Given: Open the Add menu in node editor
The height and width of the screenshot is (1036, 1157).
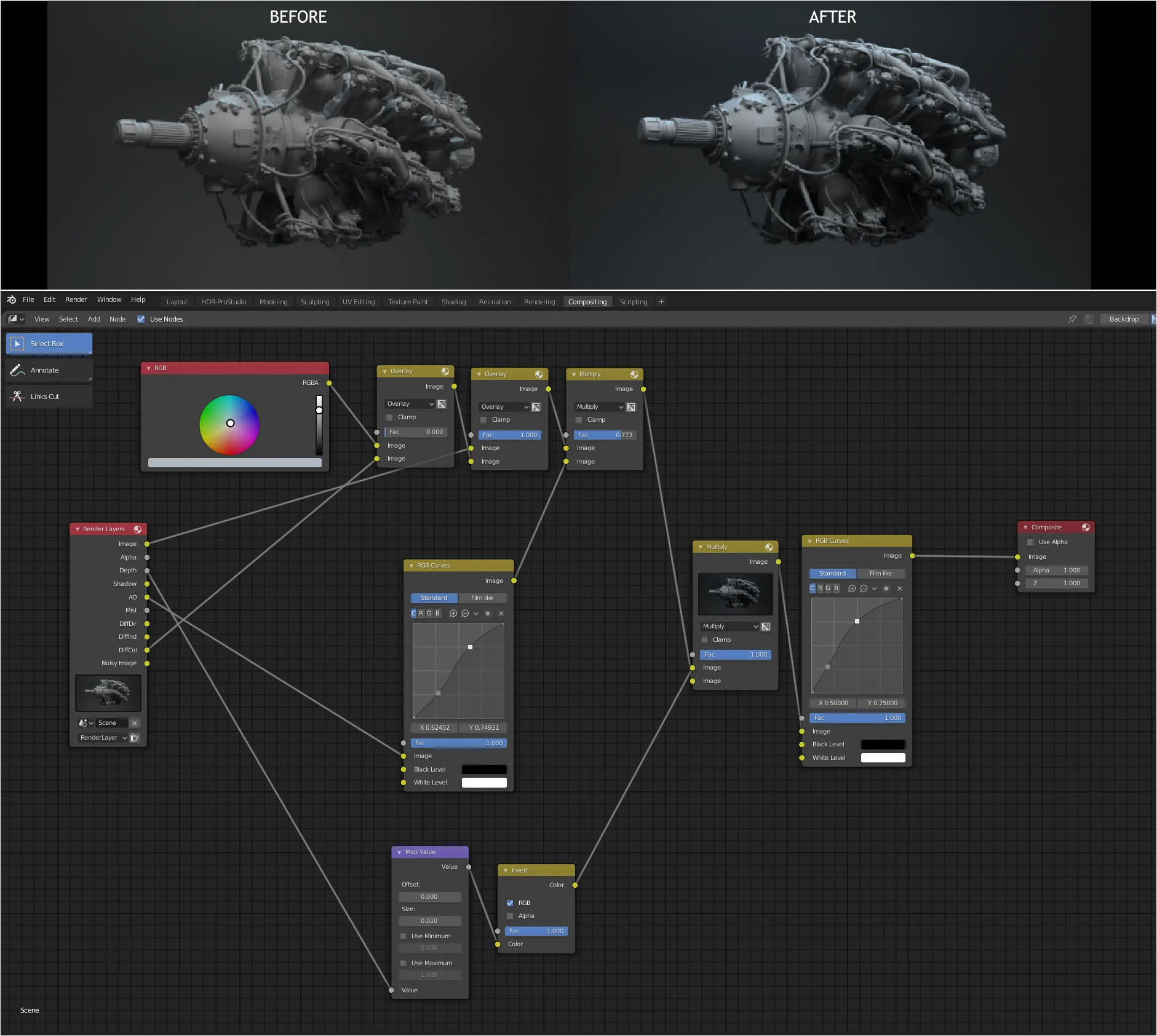Looking at the screenshot, I should point(94,319).
